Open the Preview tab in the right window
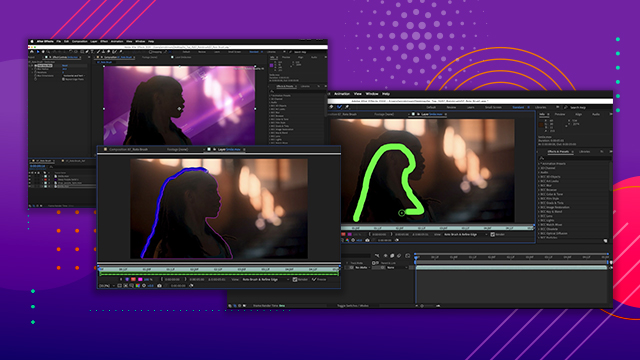Screen dimensions: 640x360 pyautogui.click(x=560, y=114)
